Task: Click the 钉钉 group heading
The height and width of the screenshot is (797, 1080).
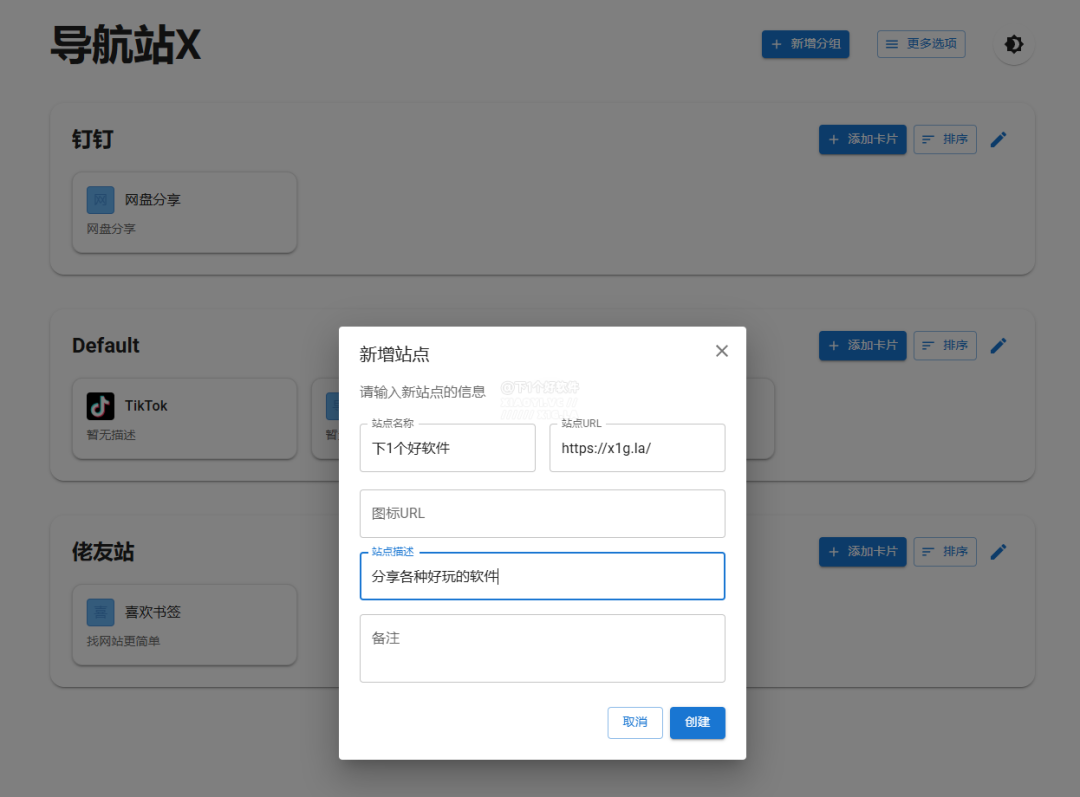Action: pos(92,140)
